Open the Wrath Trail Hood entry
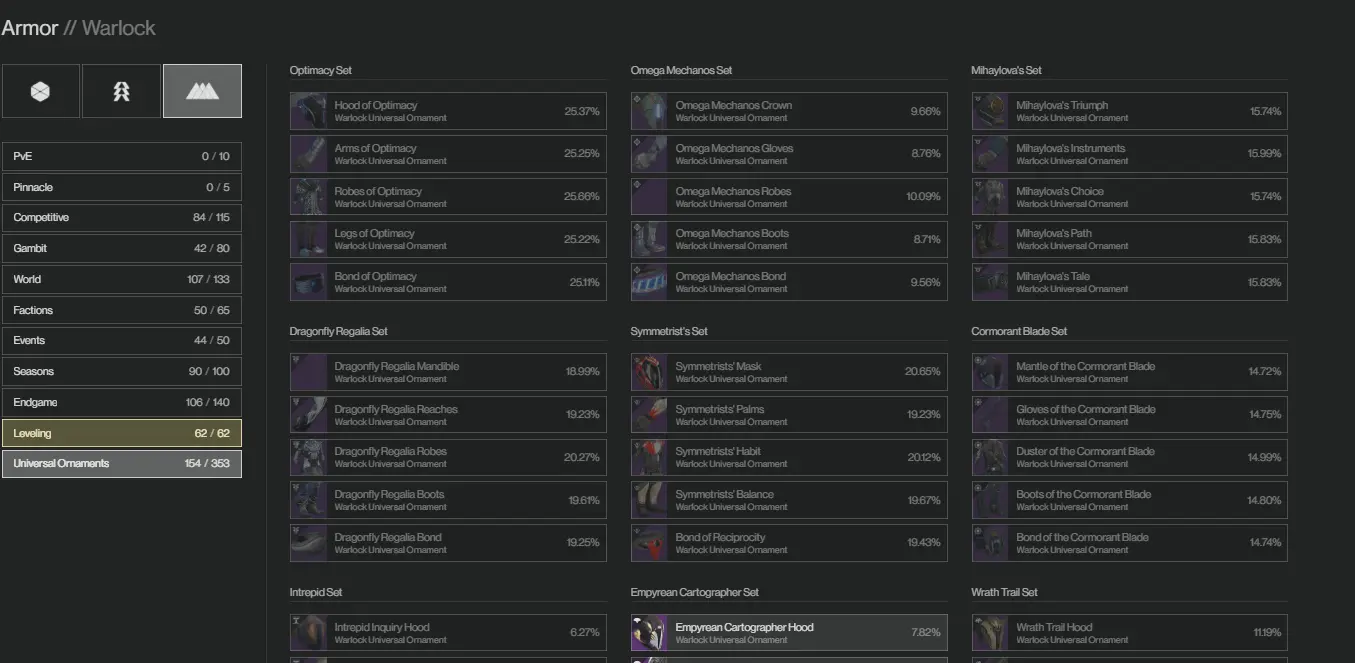1355x663 pixels. coord(1129,633)
